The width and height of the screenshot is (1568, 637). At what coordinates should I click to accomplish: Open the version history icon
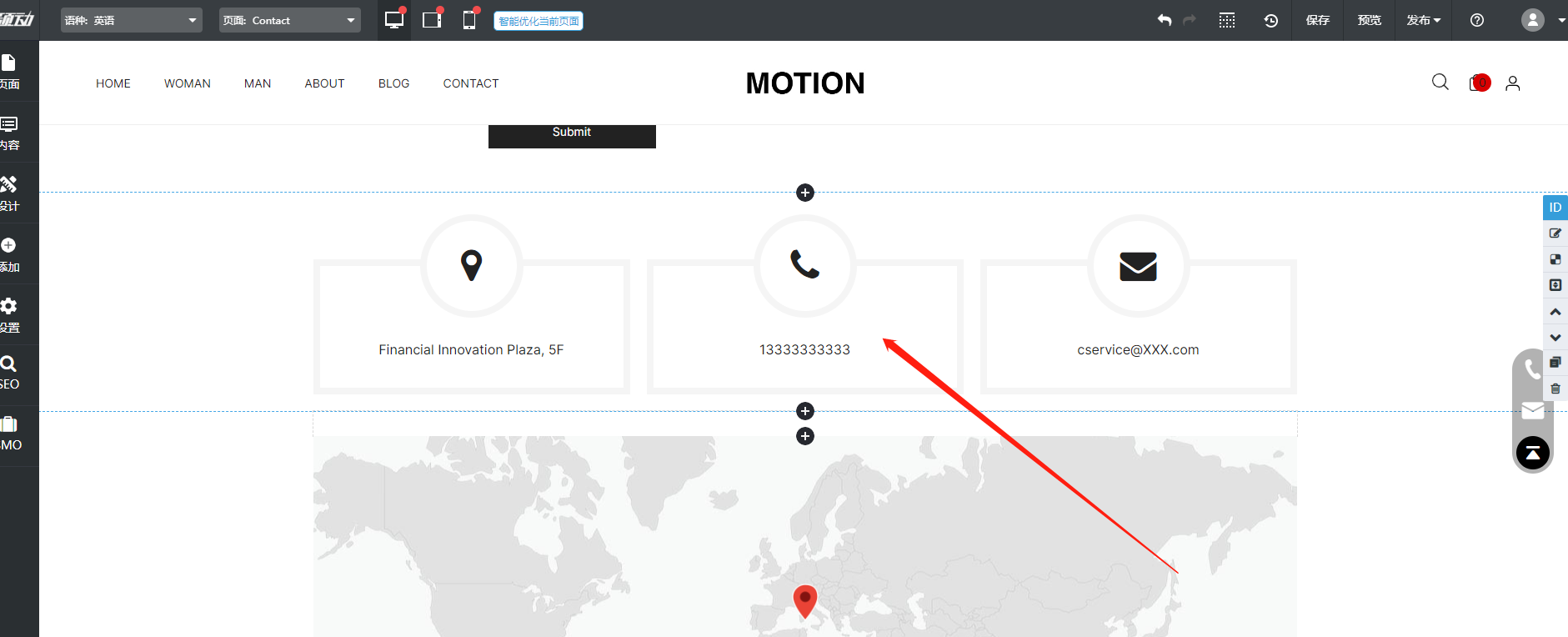click(1270, 20)
